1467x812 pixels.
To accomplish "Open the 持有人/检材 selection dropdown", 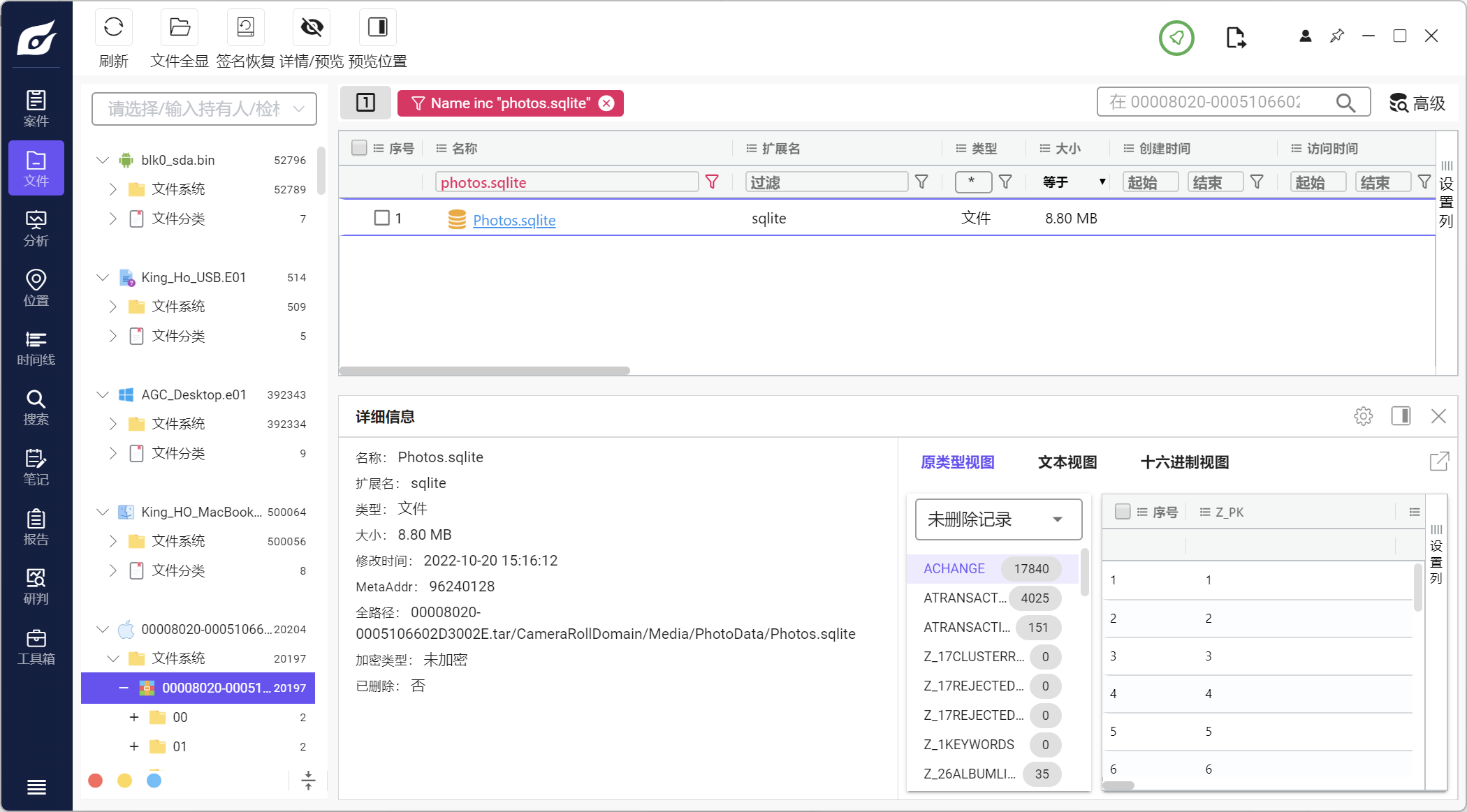I will pos(204,109).
